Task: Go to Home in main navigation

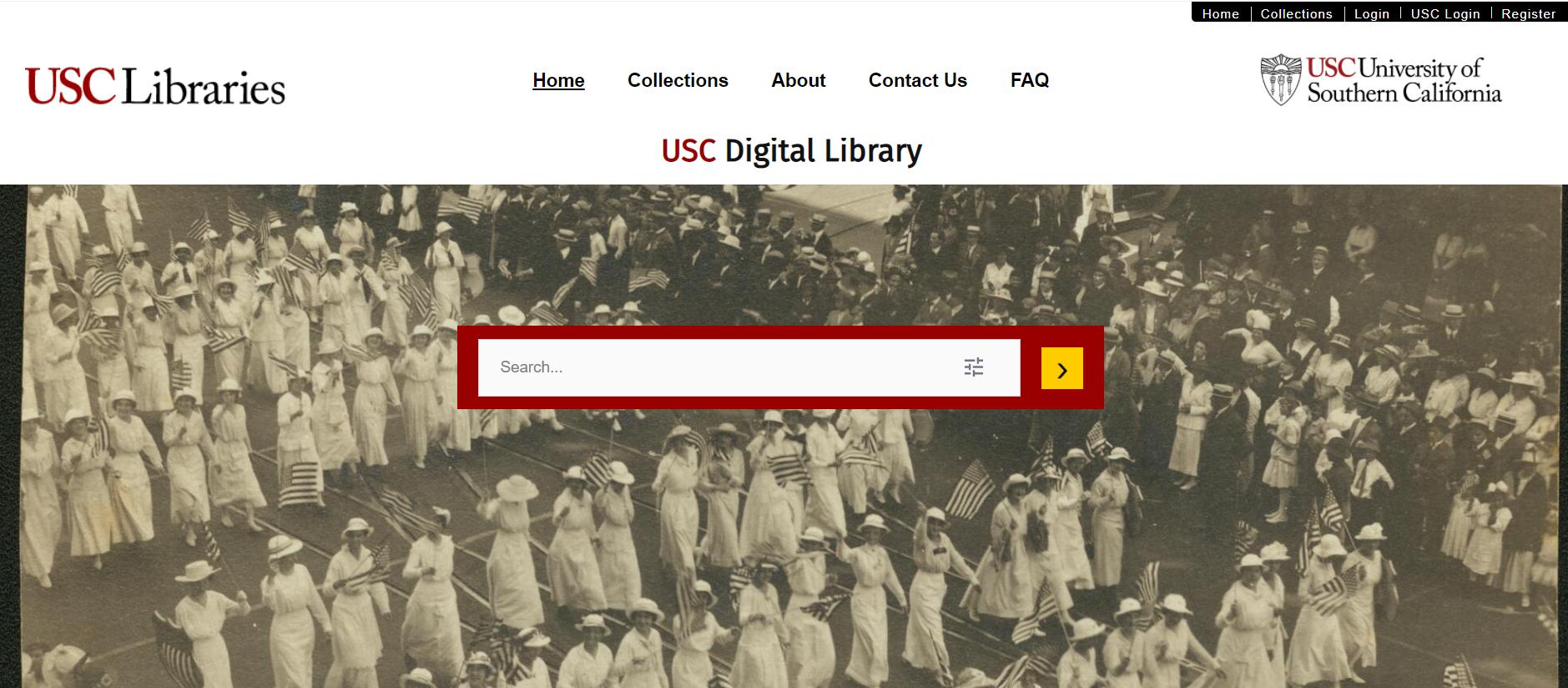Action: (x=558, y=80)
